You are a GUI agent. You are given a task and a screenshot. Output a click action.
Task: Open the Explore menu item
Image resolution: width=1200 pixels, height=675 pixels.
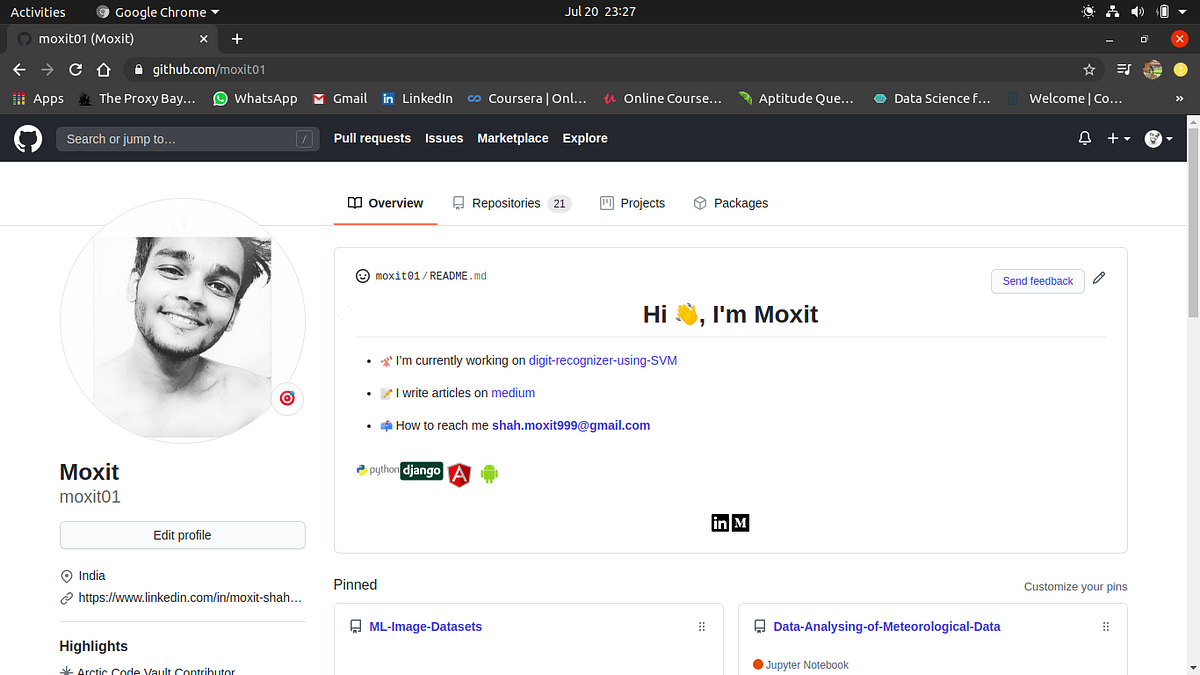[585, 138]
